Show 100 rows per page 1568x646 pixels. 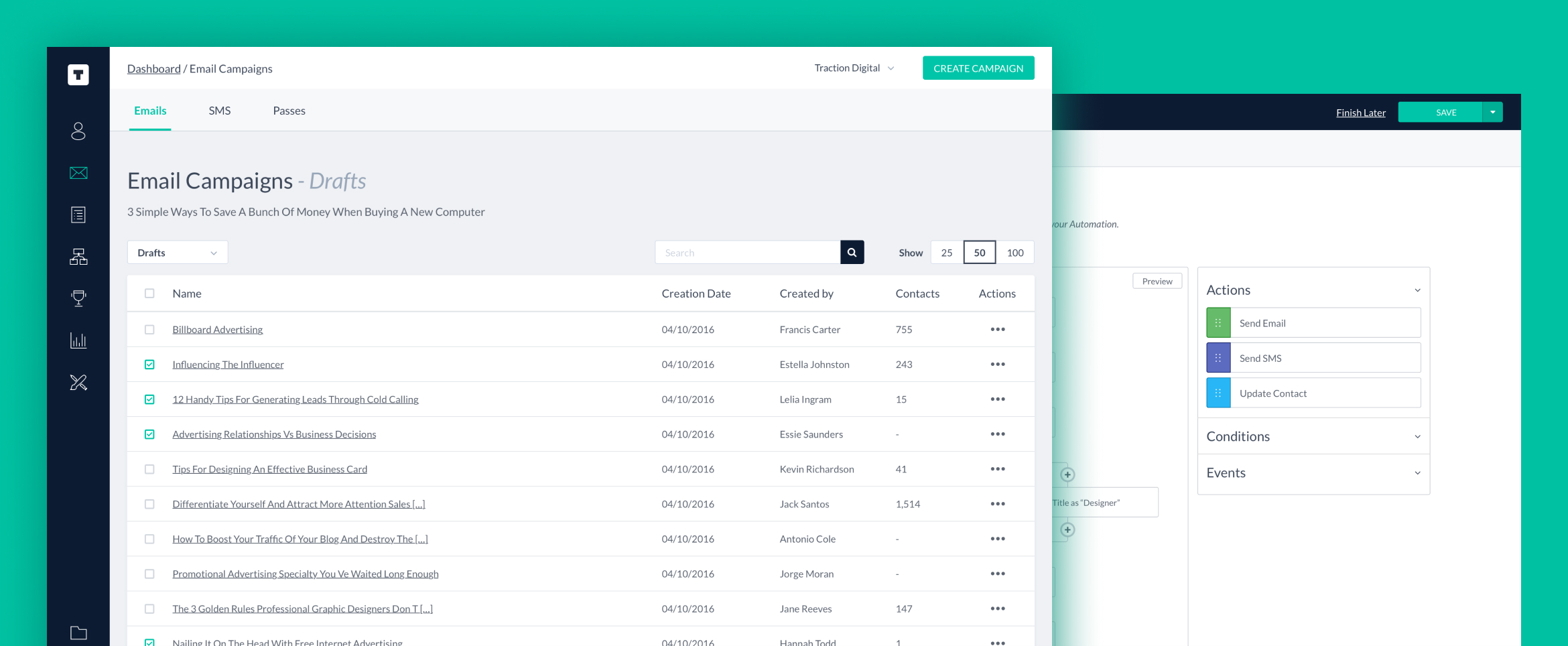[1015, 253]
